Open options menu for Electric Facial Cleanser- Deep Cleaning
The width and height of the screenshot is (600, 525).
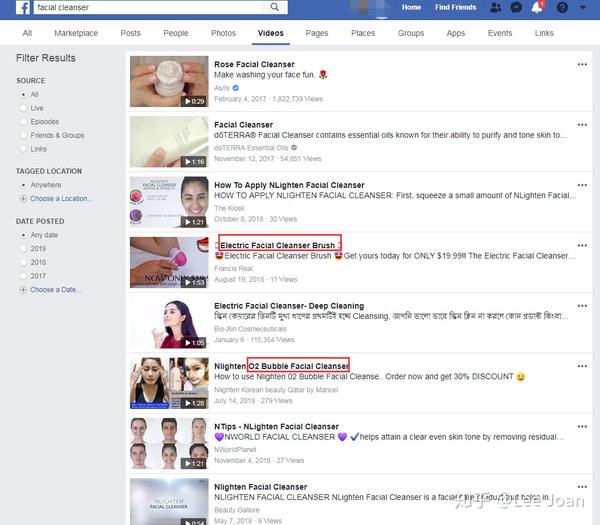582,306
